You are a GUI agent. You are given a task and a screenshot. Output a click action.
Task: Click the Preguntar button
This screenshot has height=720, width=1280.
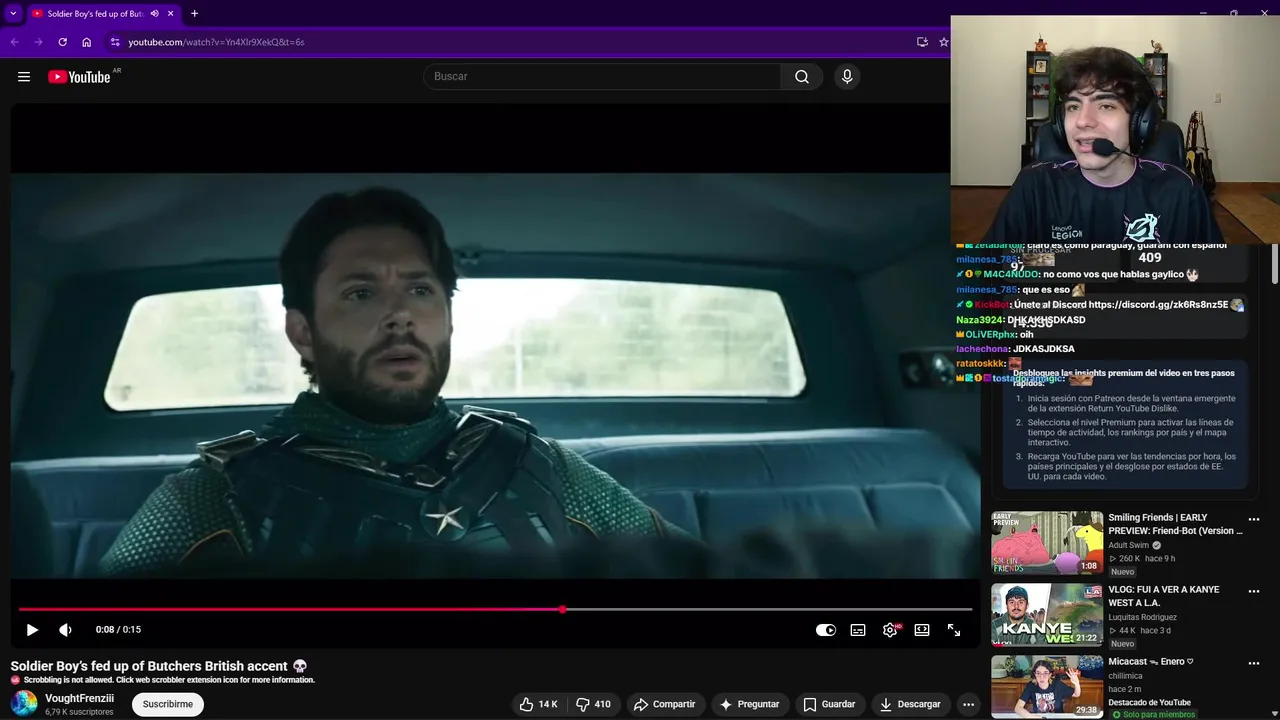click(750, 704)
